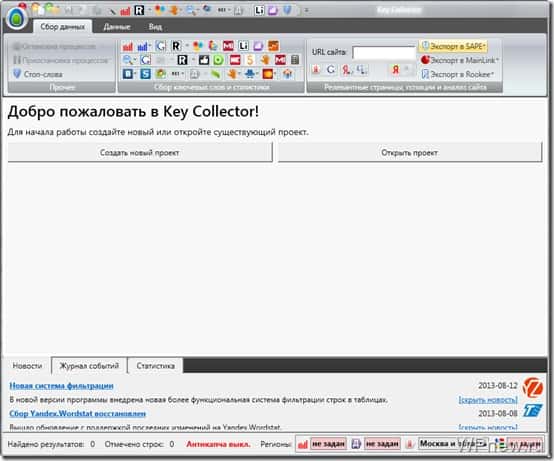Click Открыть проект button
The height and width of the screenshot is (461, 554).
click(410, 153)
